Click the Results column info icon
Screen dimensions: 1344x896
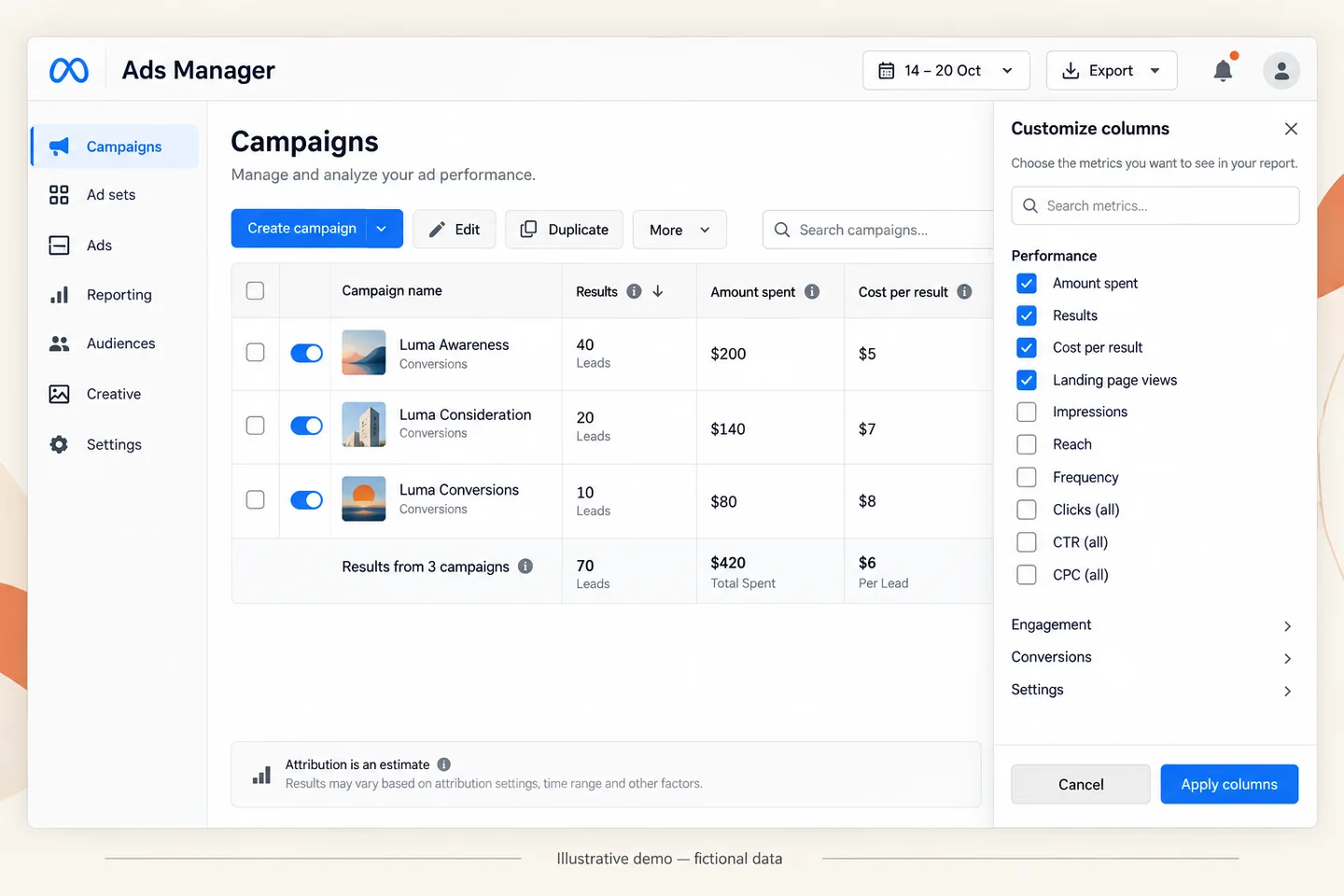tap(634, 291)
